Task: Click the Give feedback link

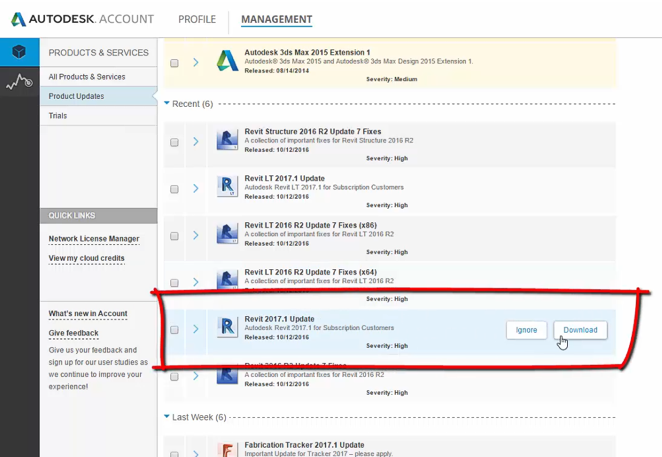Action: [x=73, y=333]
